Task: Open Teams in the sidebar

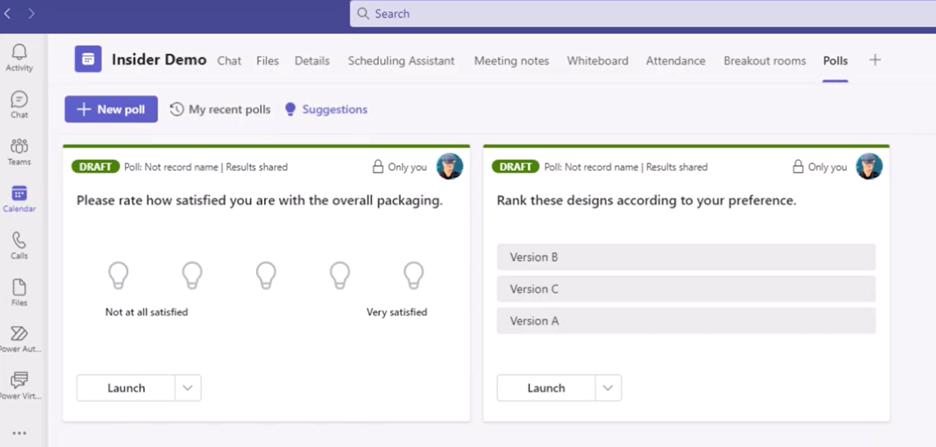Action: click(x=19, y=152)
